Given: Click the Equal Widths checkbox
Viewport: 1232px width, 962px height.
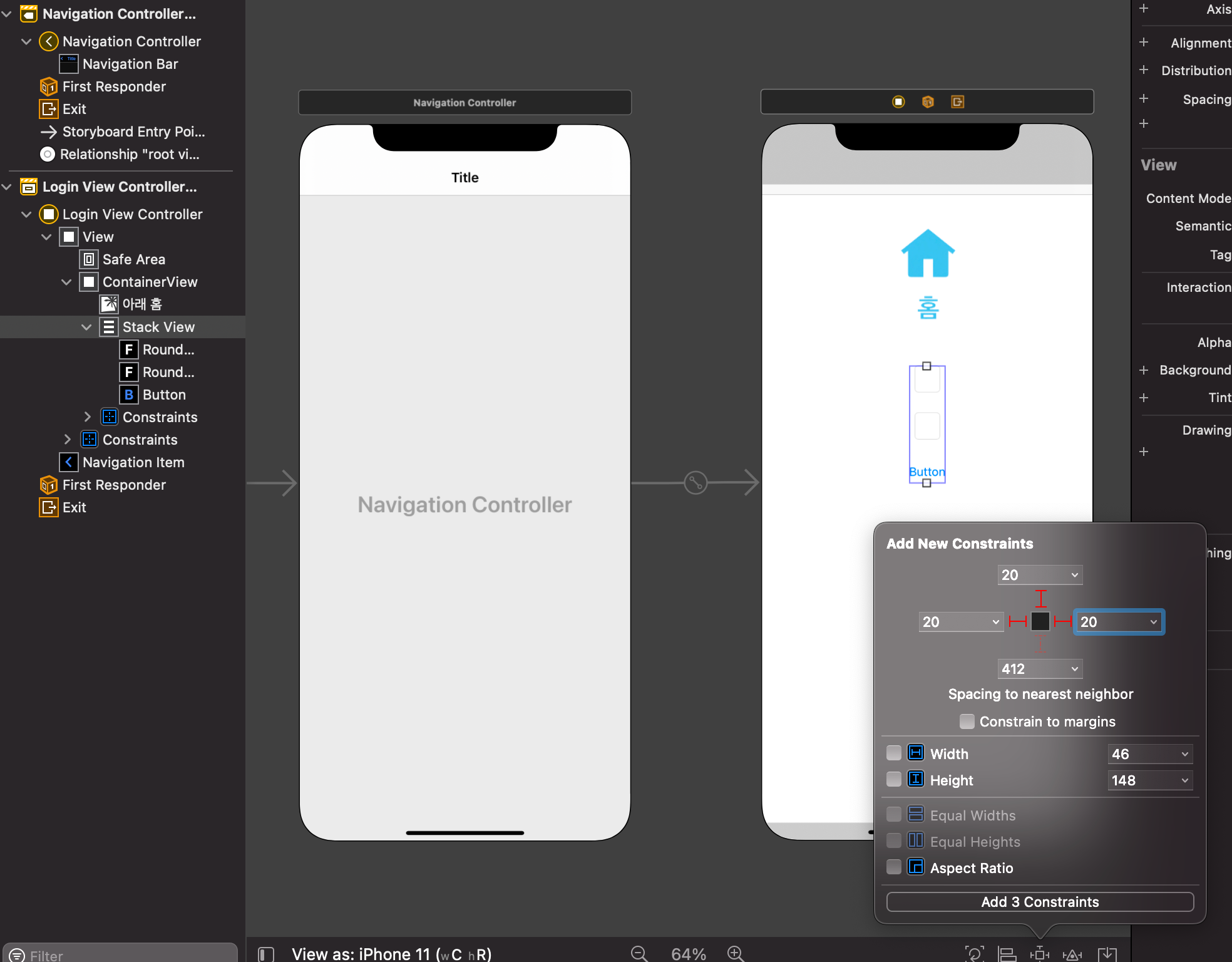Looking at the screenshot, I should click(x=894, y=814).
